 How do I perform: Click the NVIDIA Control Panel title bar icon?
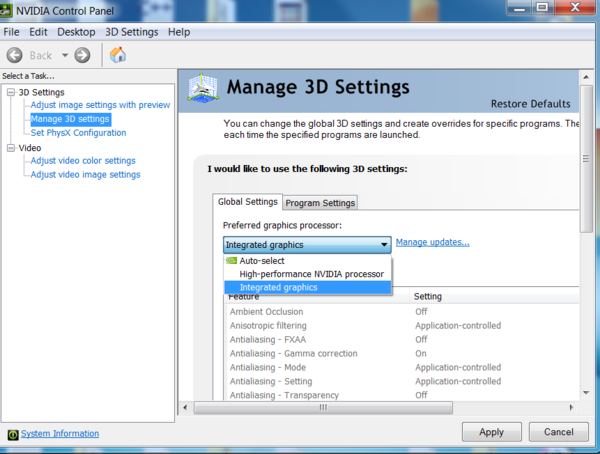[x=6, y=10]
